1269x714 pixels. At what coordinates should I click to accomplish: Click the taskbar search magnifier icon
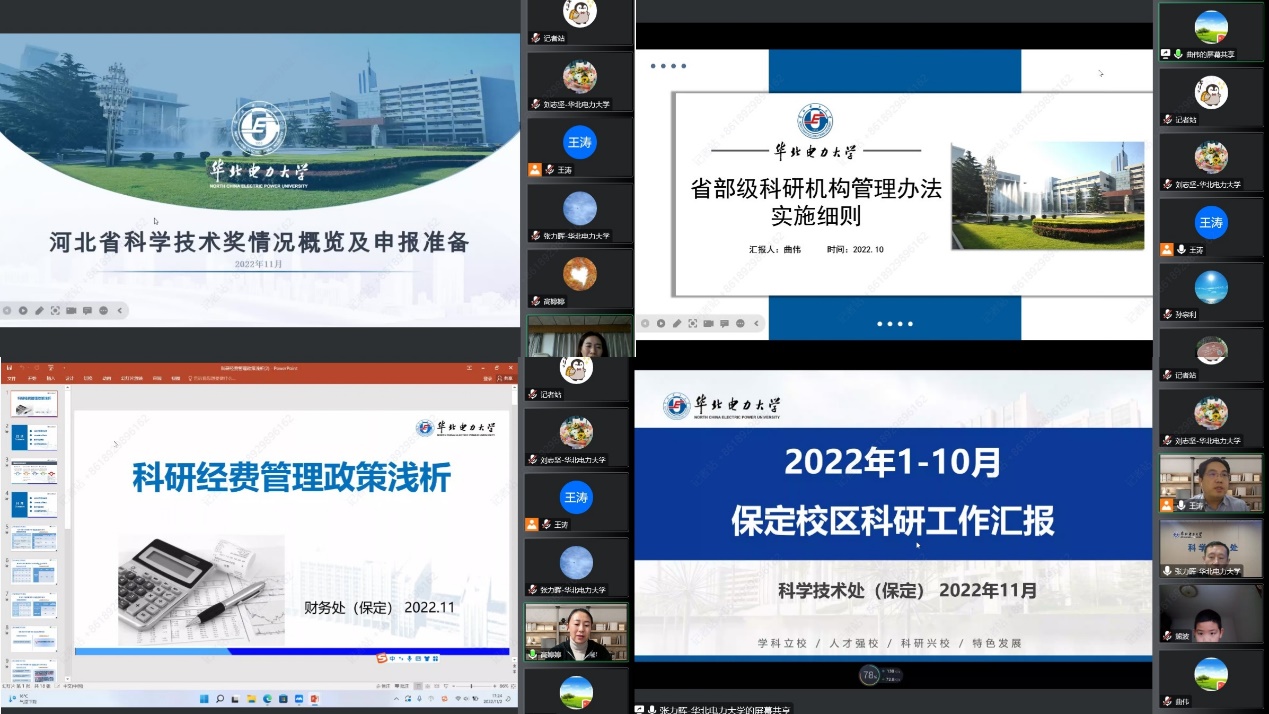220,699
